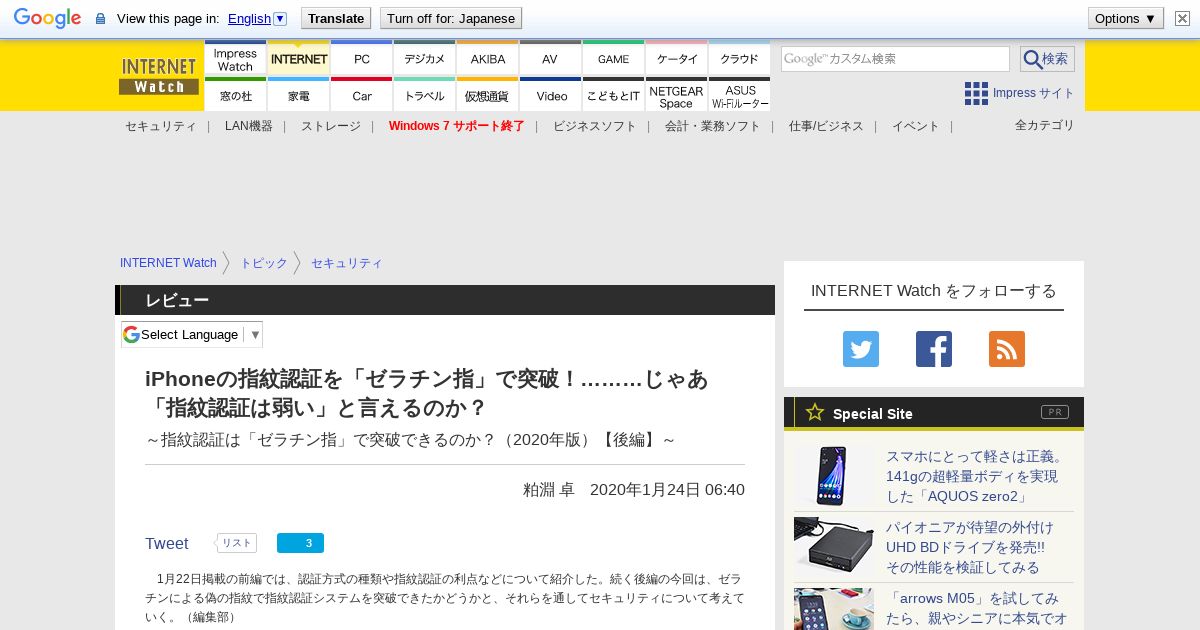Open the クラウド tab

(x=739, y=60)
